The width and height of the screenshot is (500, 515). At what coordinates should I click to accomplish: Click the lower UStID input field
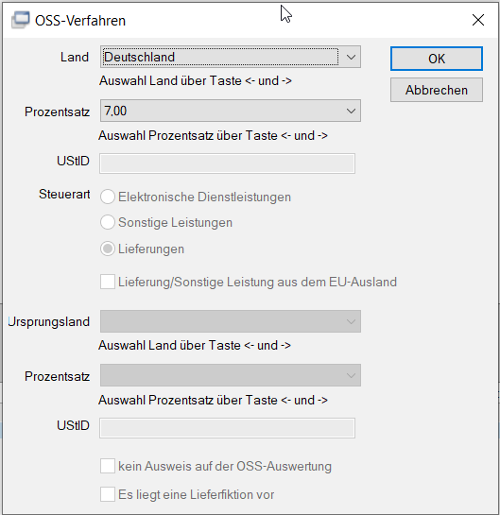tap(227, 428)
